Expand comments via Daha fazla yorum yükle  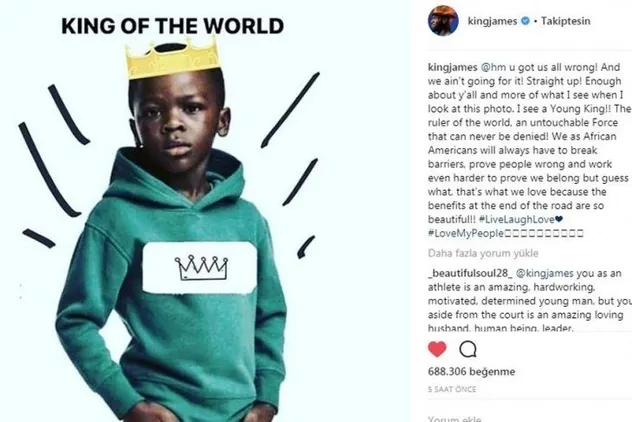483,253
